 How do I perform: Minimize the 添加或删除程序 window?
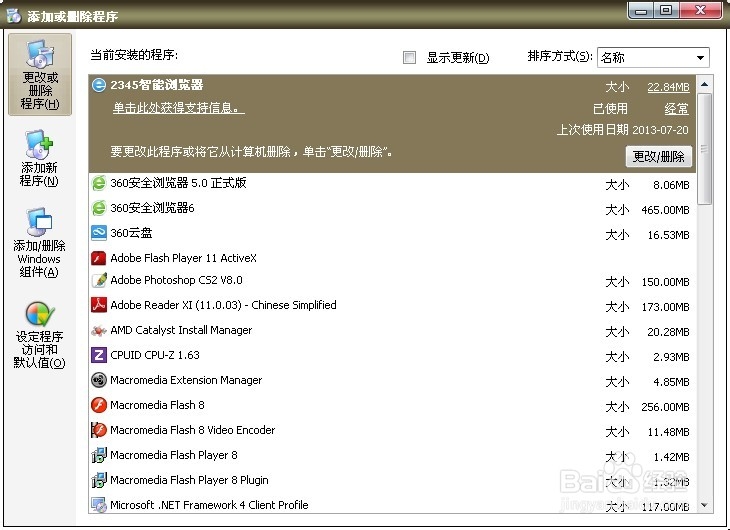[x=641, y=10]
